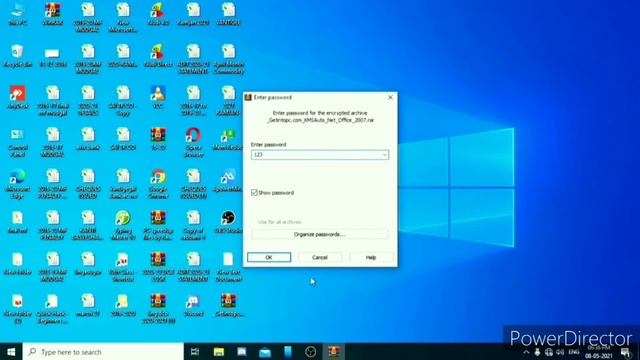Launch VLC media player shortcut

[158, 98]
